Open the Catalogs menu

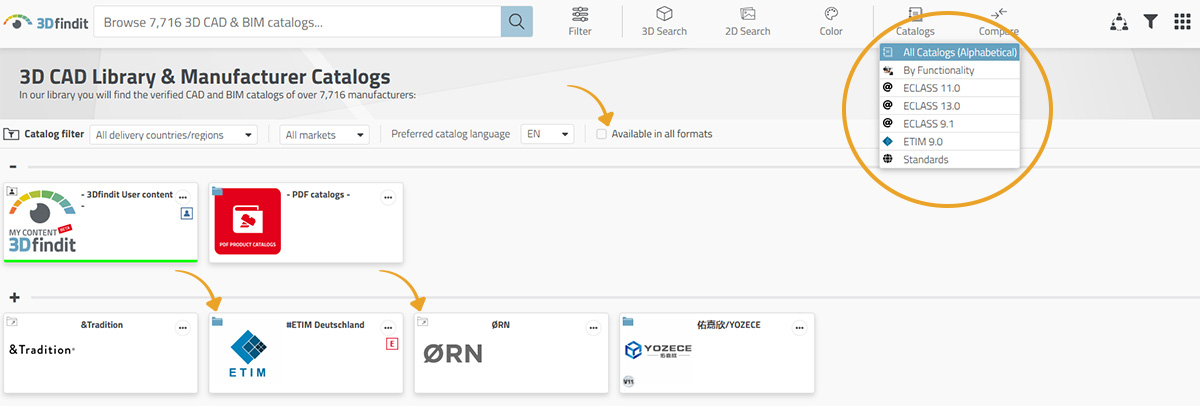[x=915, y=21]
